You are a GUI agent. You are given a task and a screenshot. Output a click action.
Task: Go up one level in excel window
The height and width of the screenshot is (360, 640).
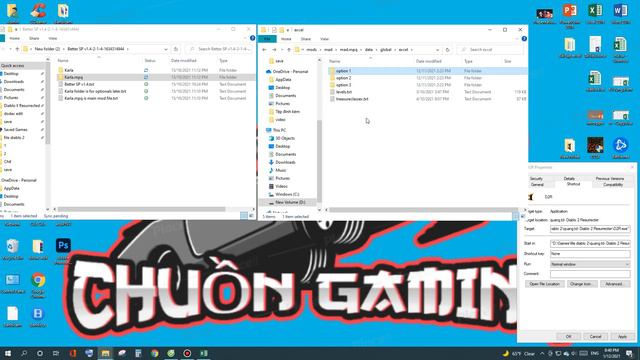[x=289, y=49]
